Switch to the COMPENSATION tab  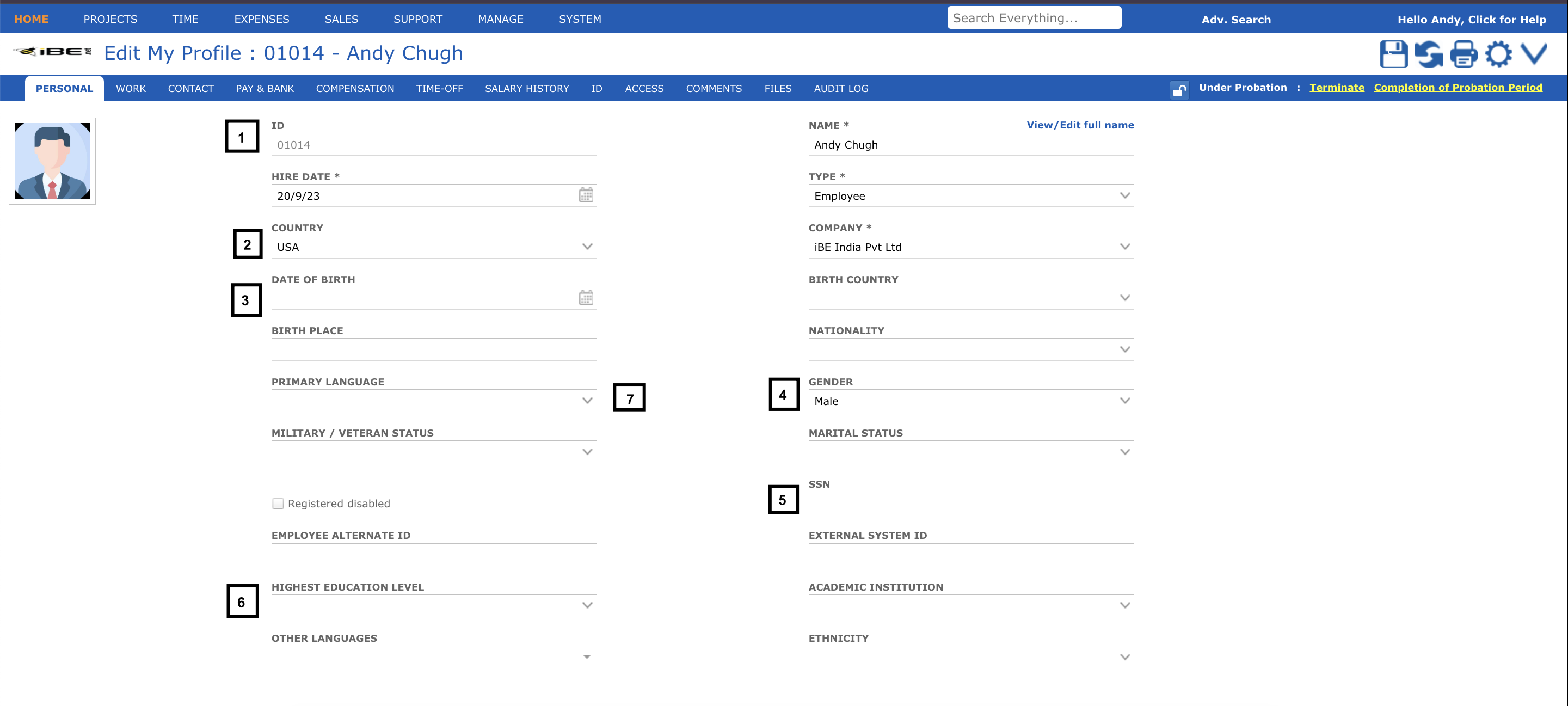355,89
